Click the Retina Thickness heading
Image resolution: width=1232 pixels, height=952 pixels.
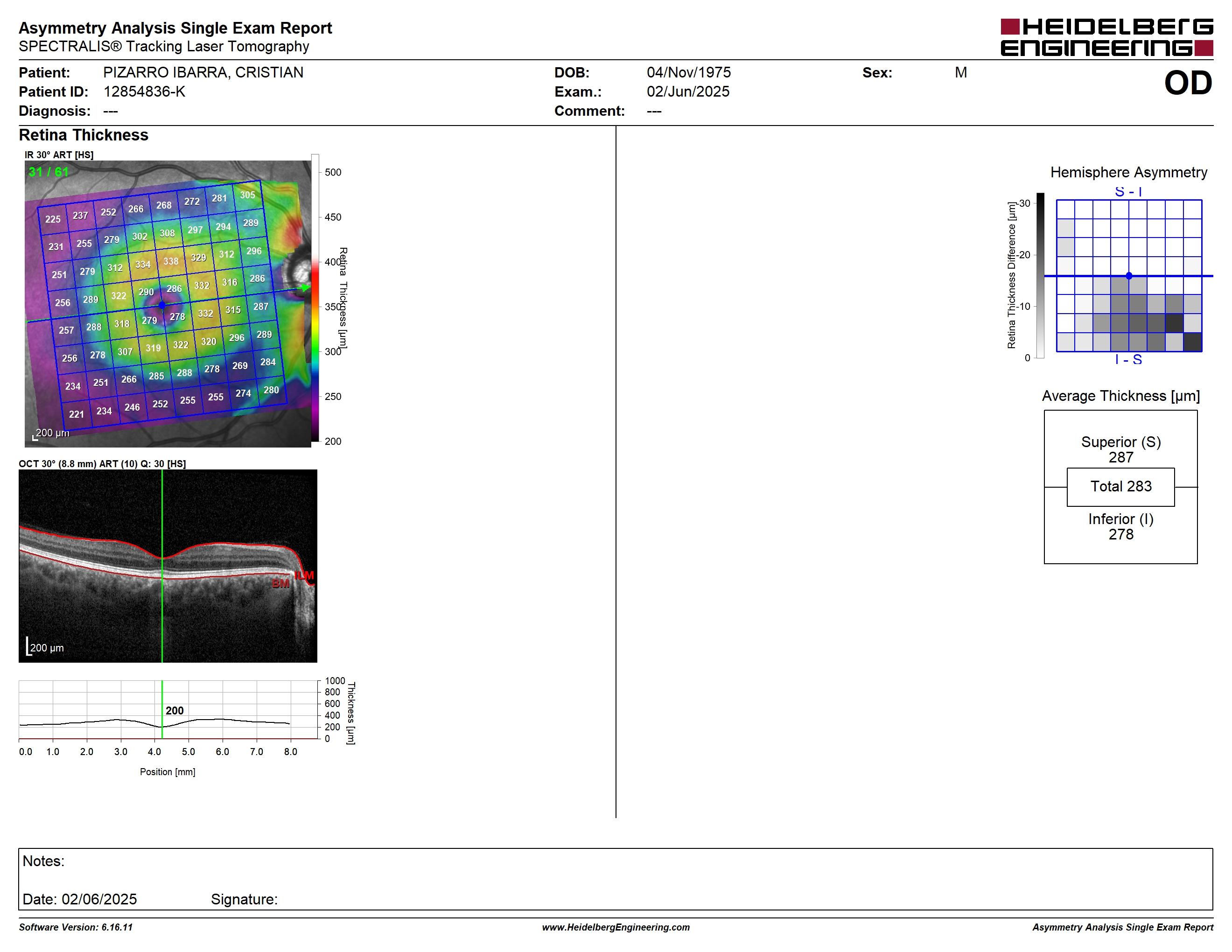(84, 135)
